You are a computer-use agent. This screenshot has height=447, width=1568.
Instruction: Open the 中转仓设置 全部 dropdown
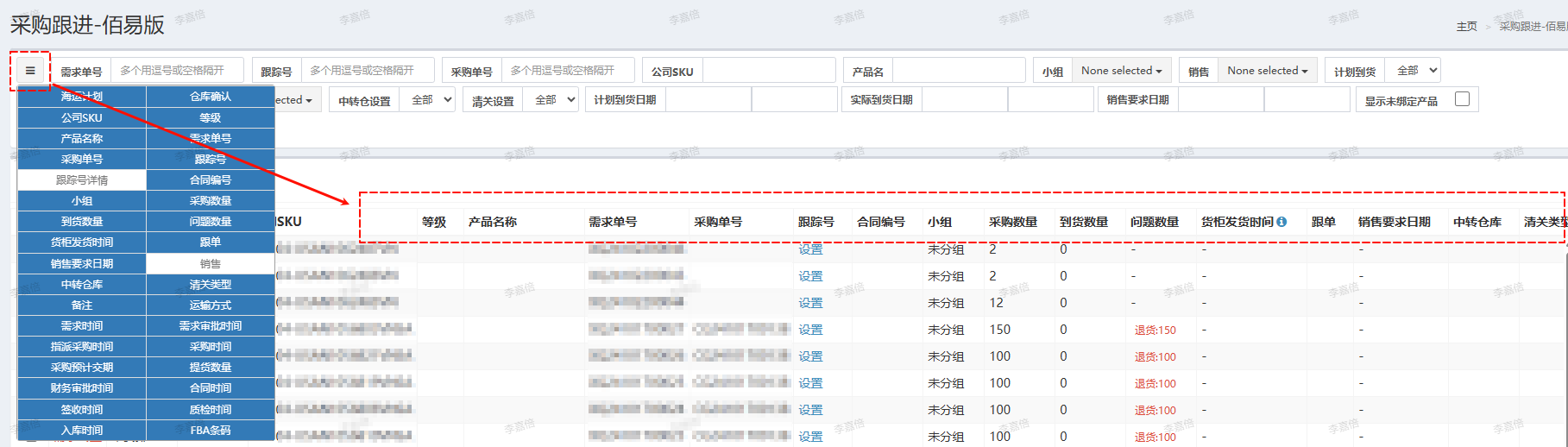tap(427, 100)
